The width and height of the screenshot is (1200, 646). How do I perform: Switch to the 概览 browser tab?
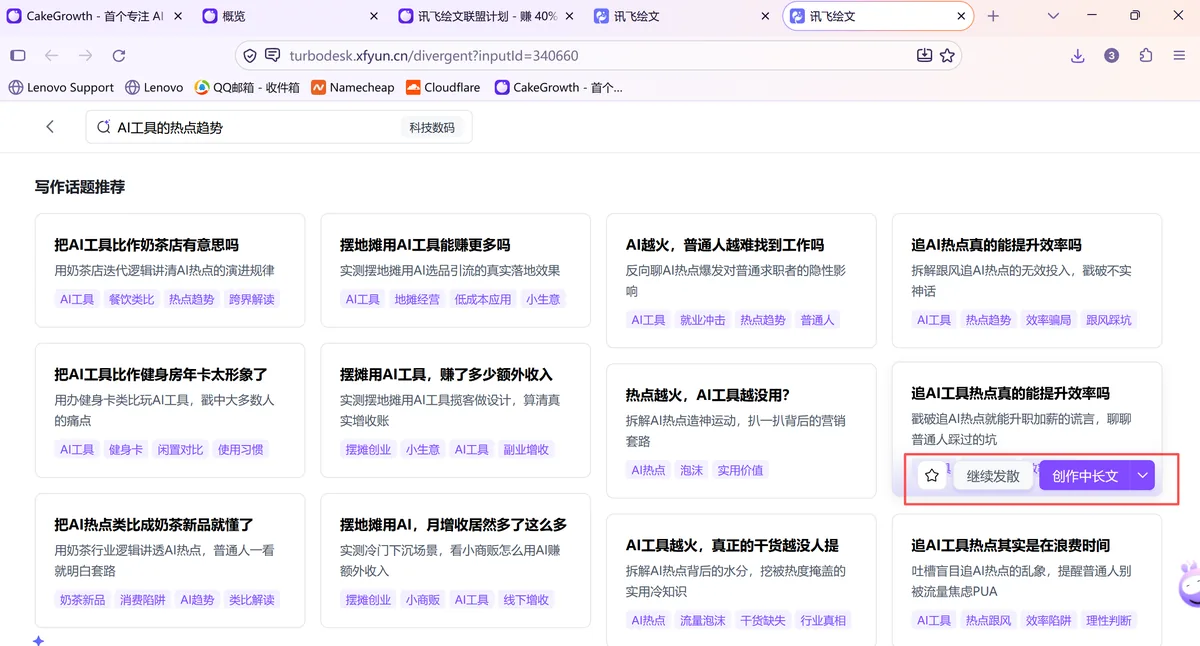pyautogui.click(x=290, y=16)
